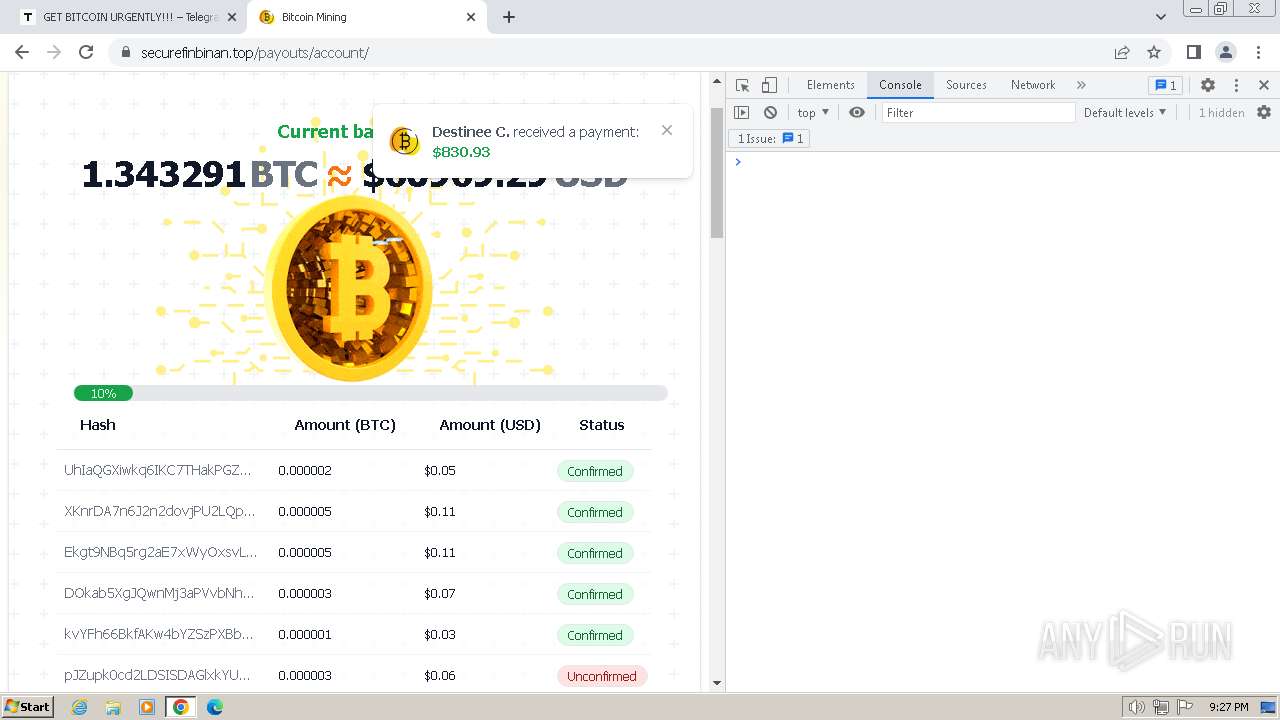Open the tab search dropdown

point(1161,17)
